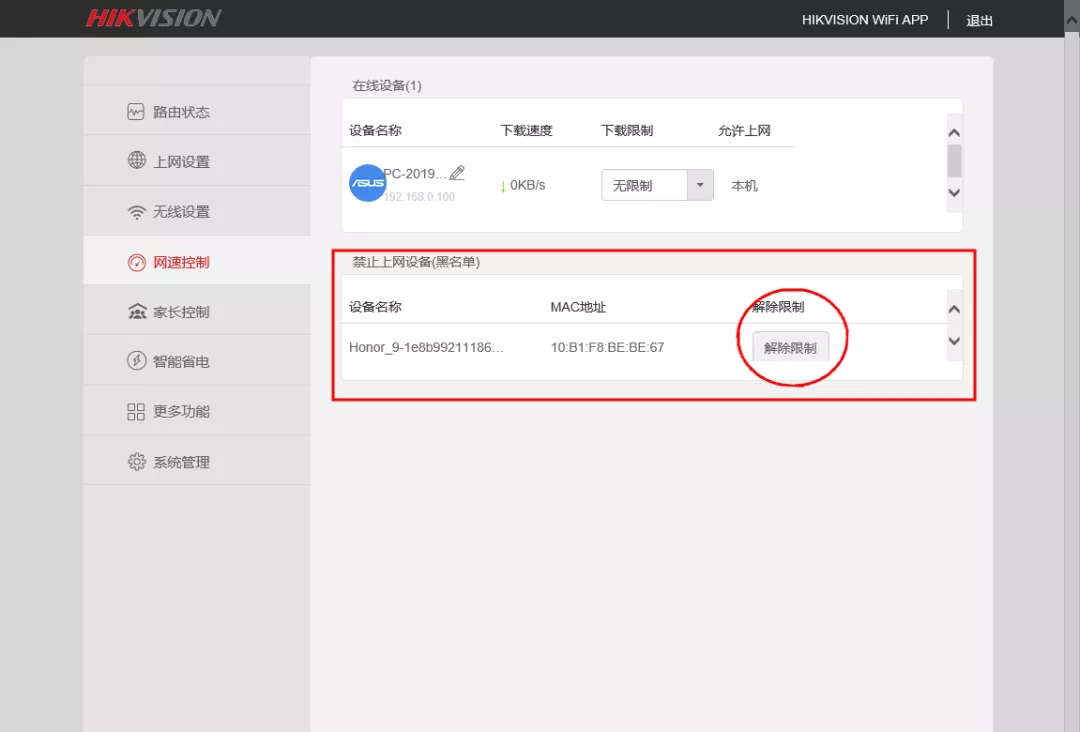Click the grid icon for 更多功能

136,411
